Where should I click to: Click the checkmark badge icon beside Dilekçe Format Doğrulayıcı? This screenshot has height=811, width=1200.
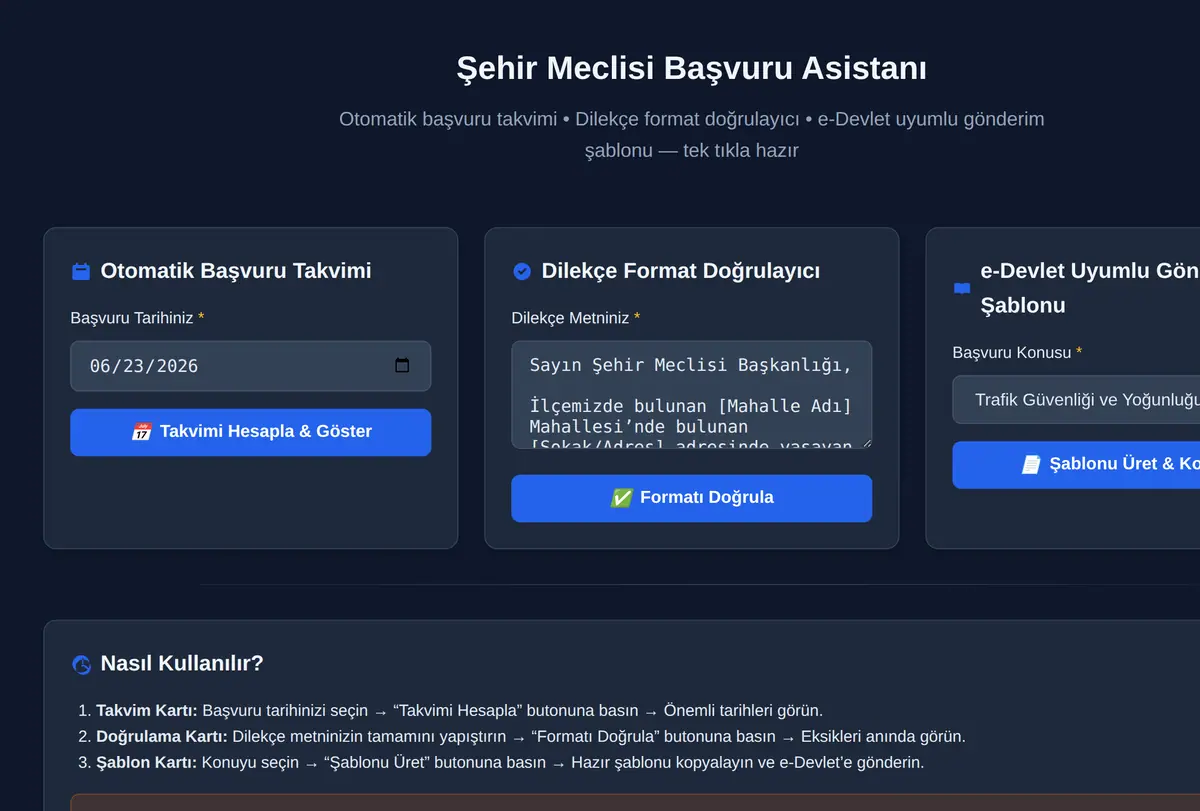pyautogui.click(x=522, y=271)
